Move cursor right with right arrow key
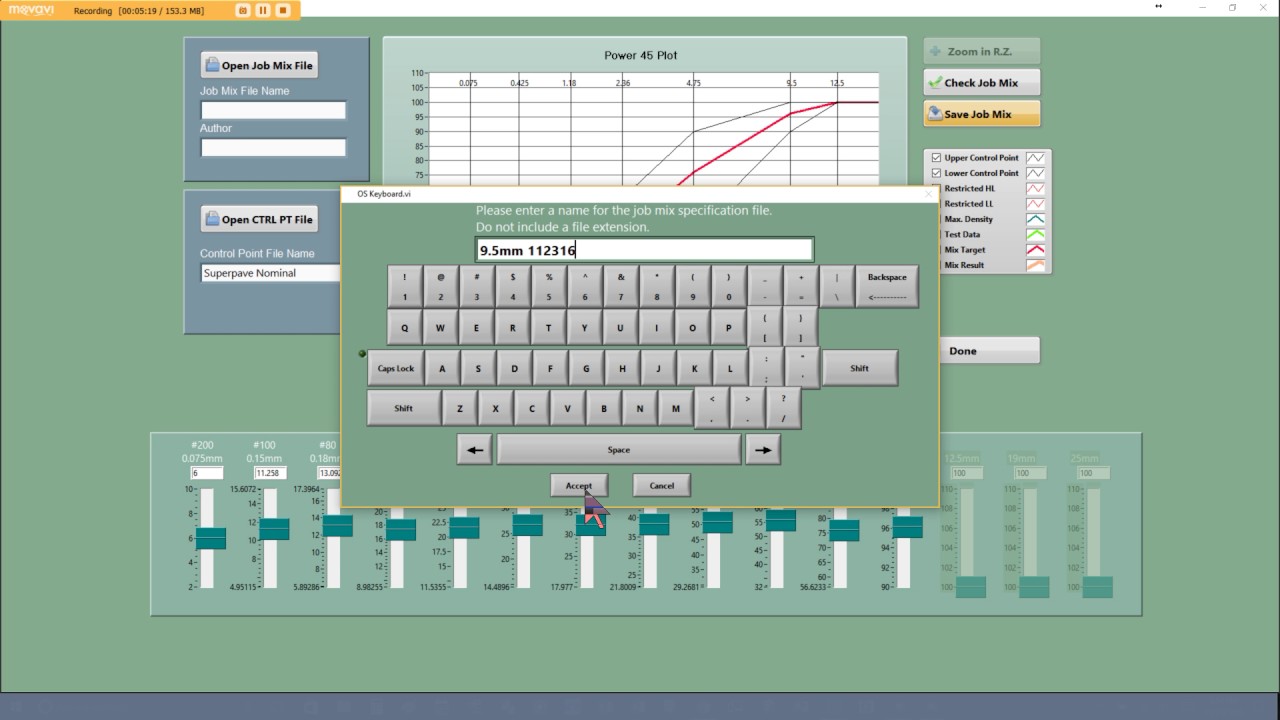This screenshot has height=720, width=1280. coord(763,450)
